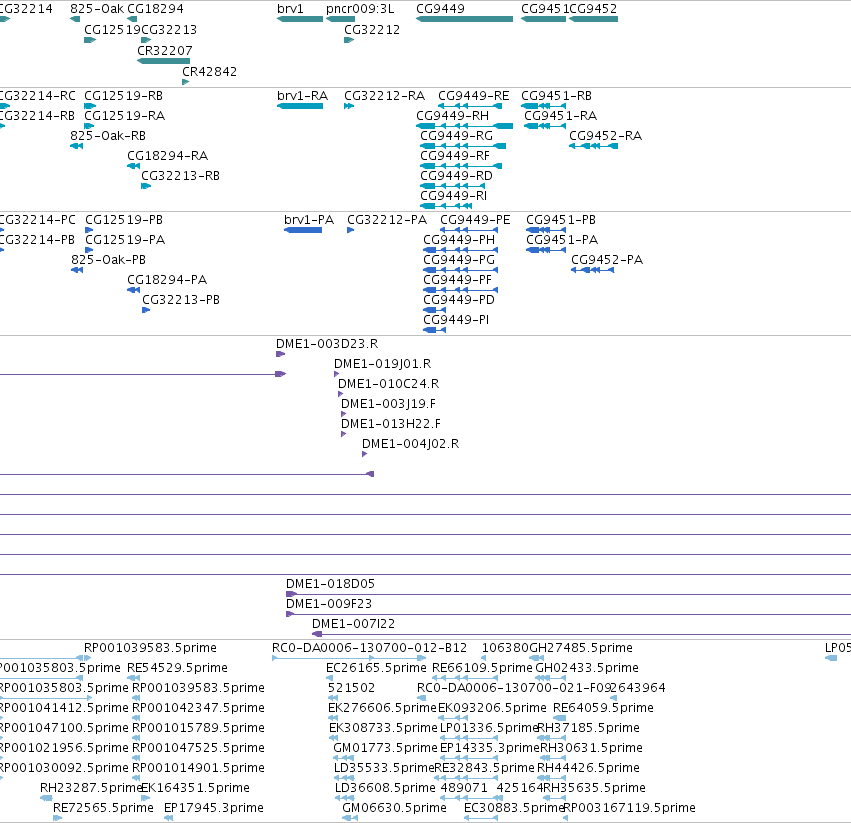The width and height of the screenshot is (851, 823).
Task: Click EST GM06630.5prime
Action: point(350,818)
